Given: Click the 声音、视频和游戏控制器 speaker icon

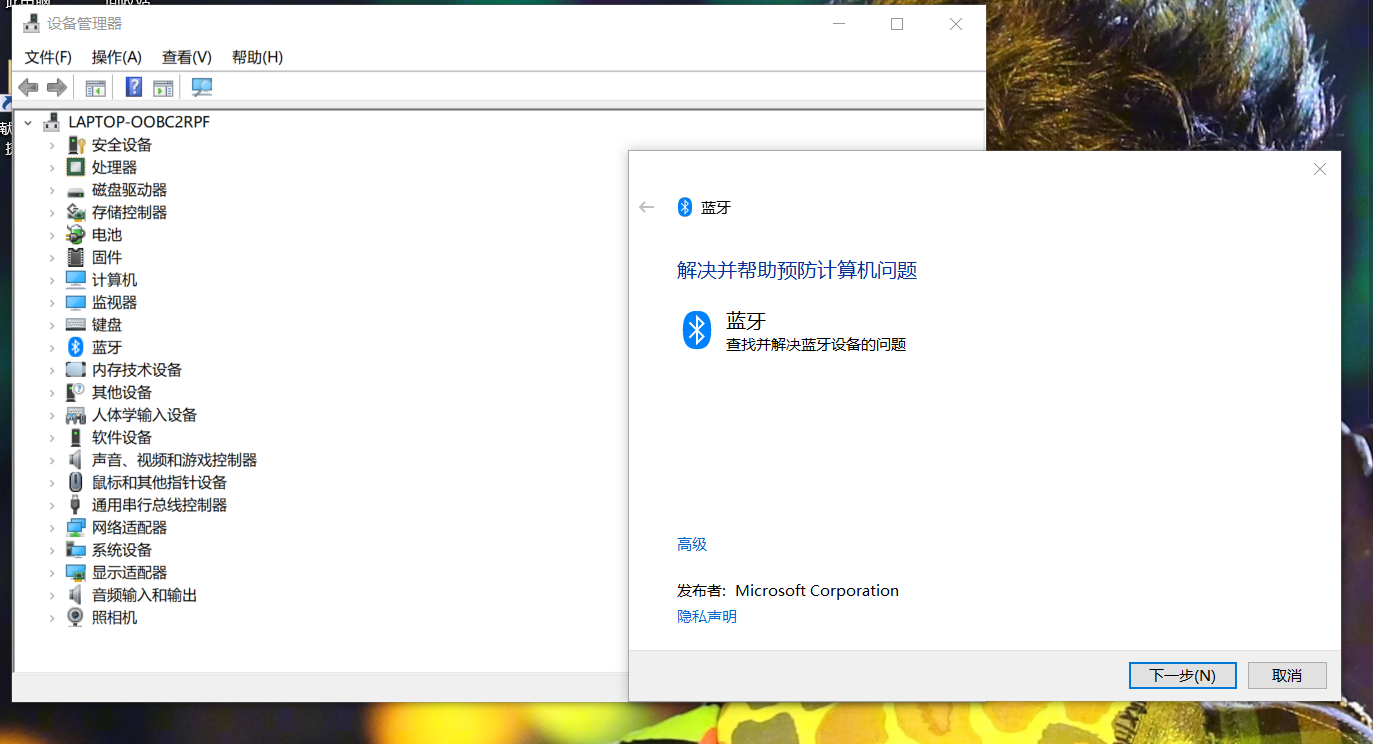Looking at the screenshot, I should point(76,460).
